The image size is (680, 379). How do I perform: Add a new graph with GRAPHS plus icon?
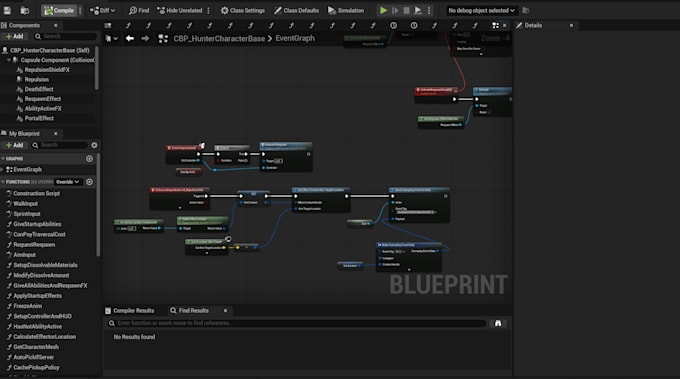(89, 159)
